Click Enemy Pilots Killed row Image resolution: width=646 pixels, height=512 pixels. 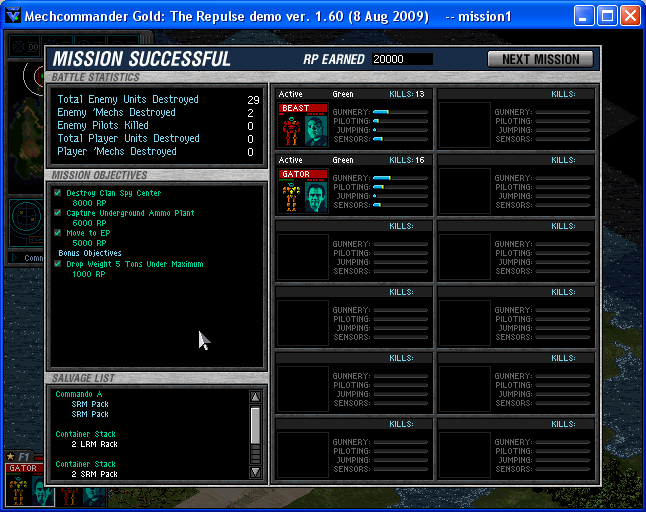158,126
